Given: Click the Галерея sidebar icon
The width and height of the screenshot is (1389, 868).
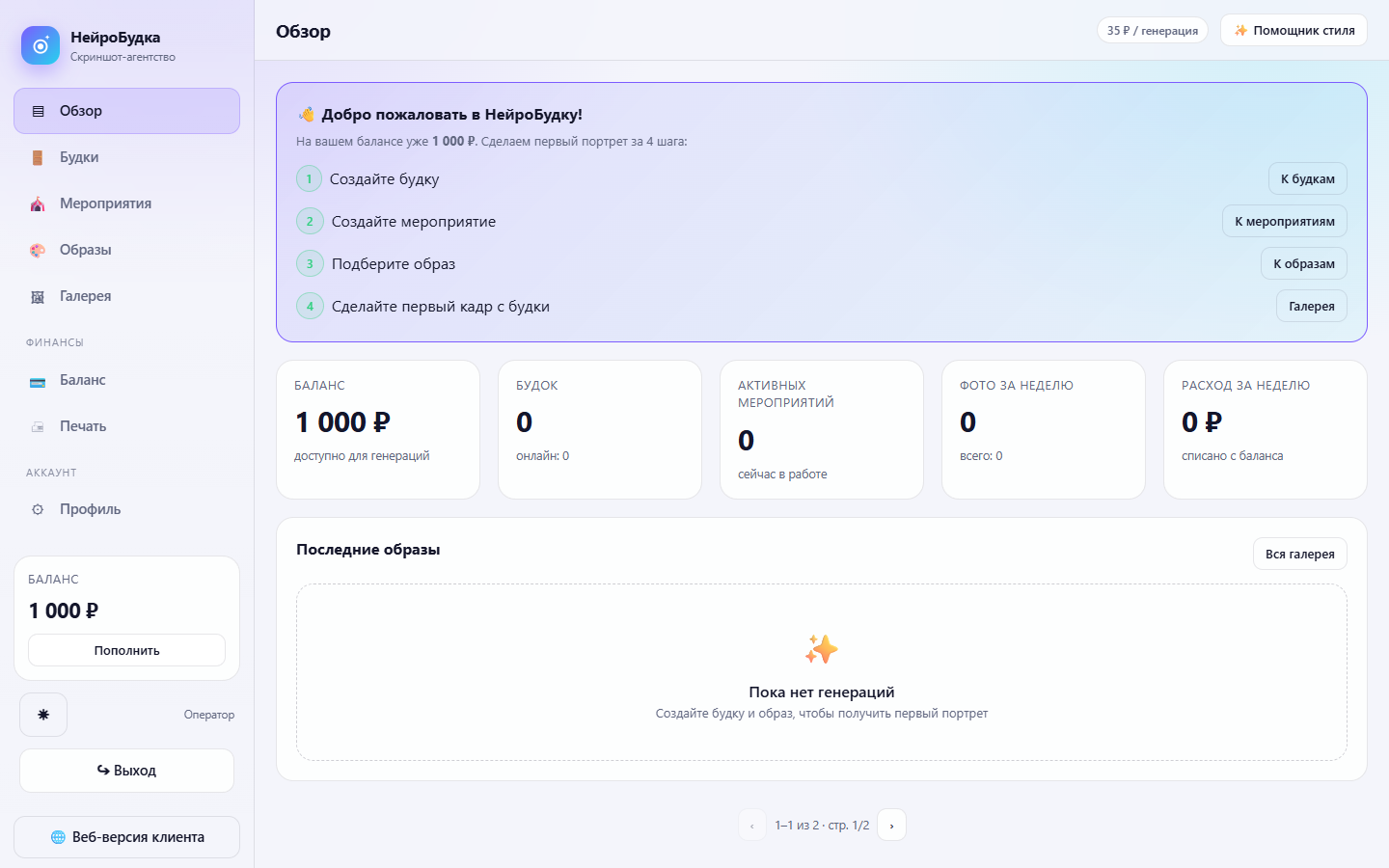Looking at the screenshot, I should point(38,297).
